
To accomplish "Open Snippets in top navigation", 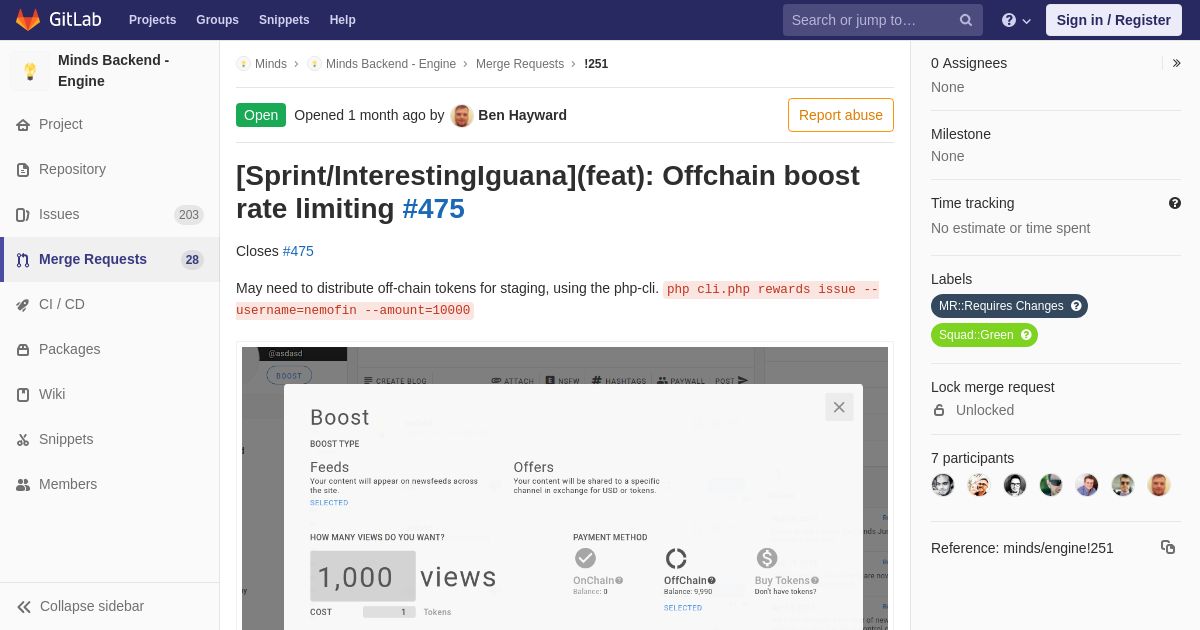I will point(284,20).
